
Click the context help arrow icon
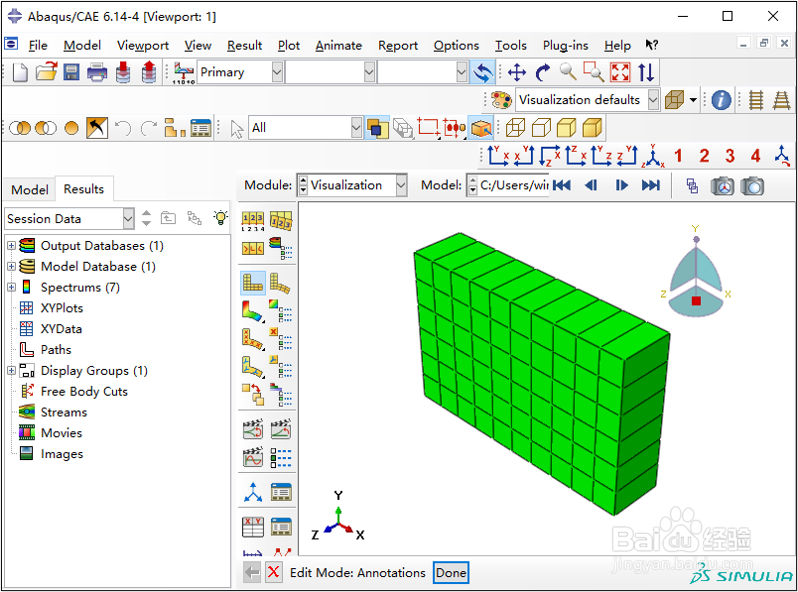click(x=651, y=45)
